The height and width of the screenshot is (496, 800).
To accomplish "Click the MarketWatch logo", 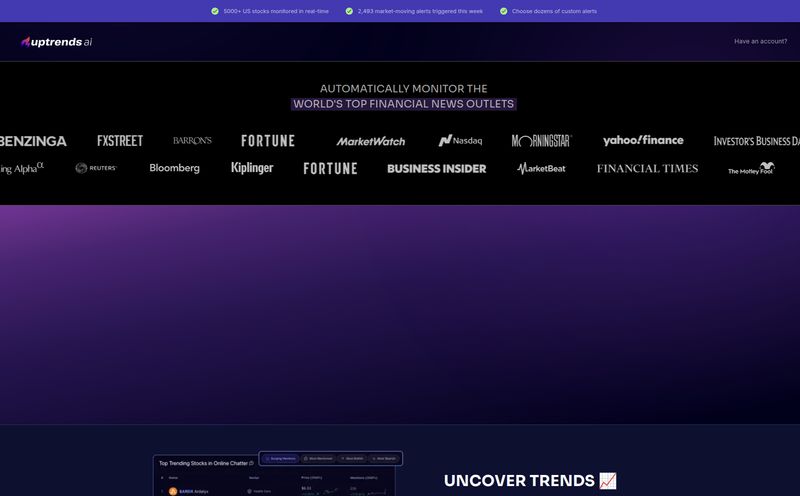I will 370,141.
